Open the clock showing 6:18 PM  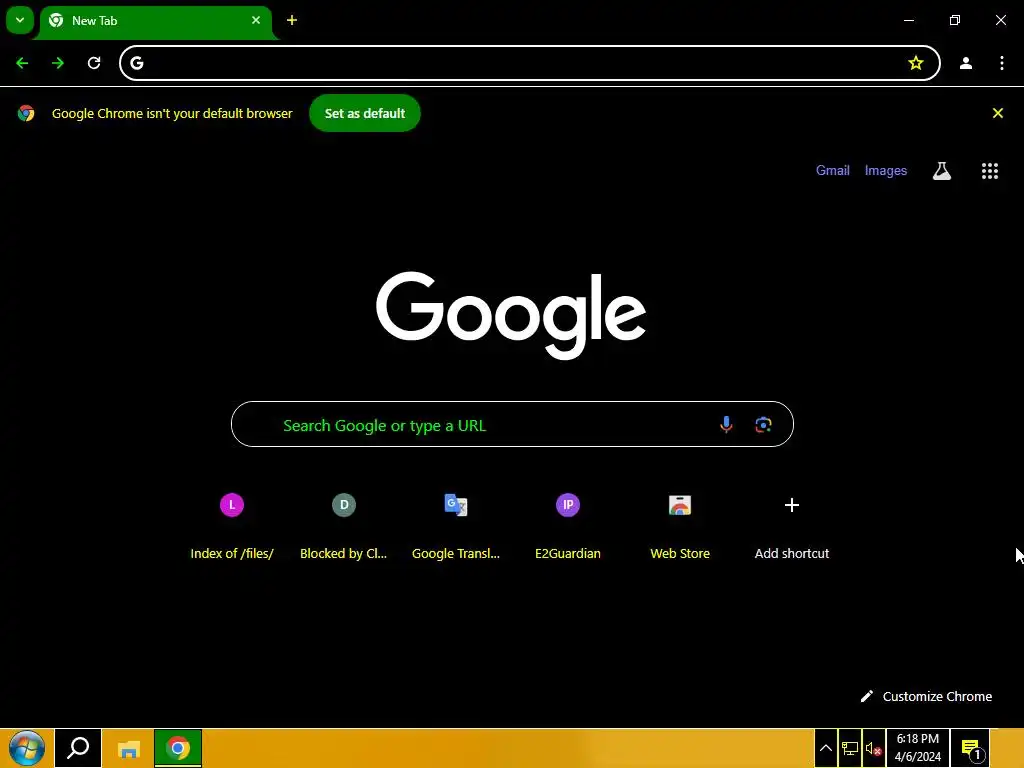coord(918,748)
